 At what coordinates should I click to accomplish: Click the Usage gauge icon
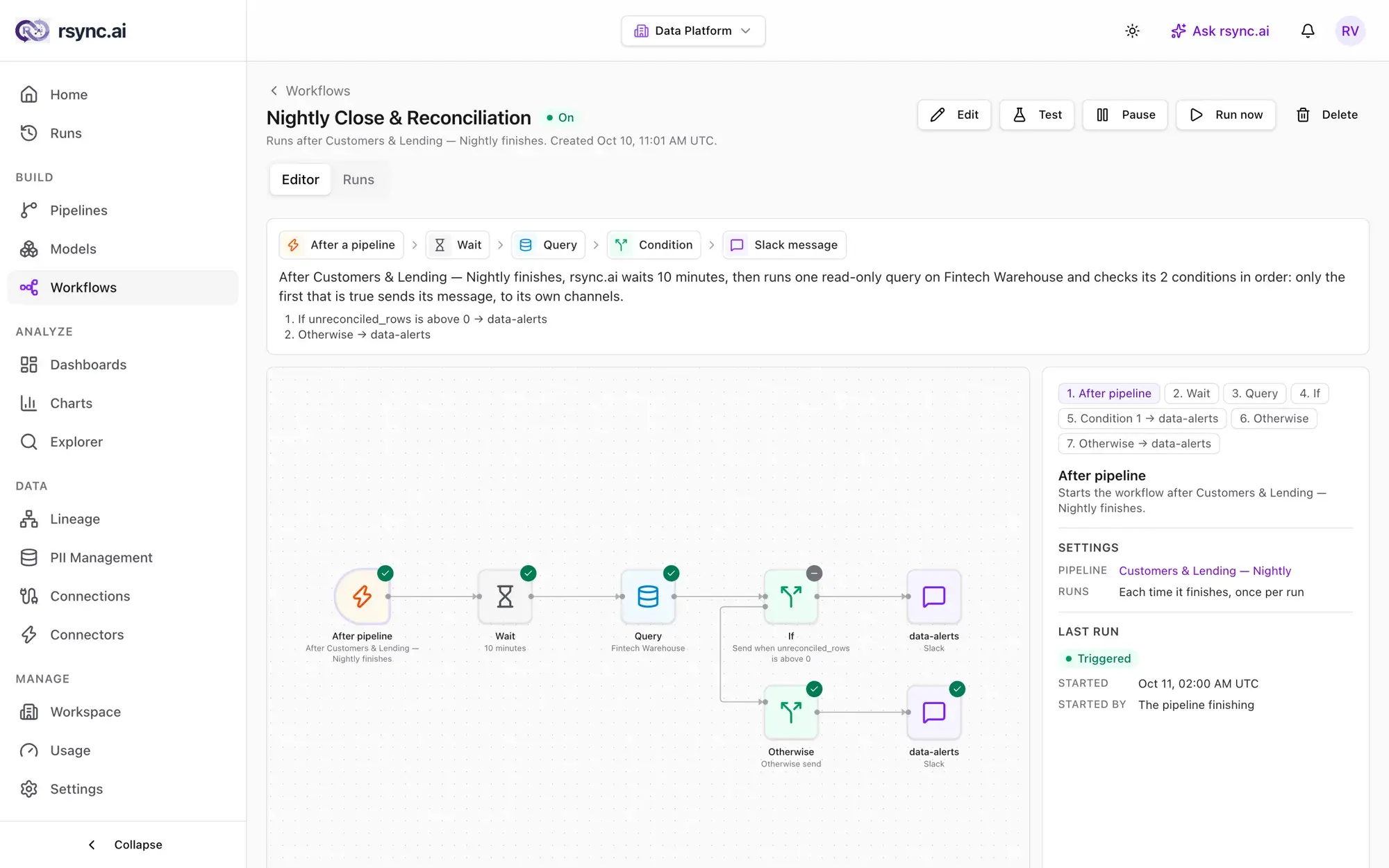pyautogui.click(x=28, y=751)
